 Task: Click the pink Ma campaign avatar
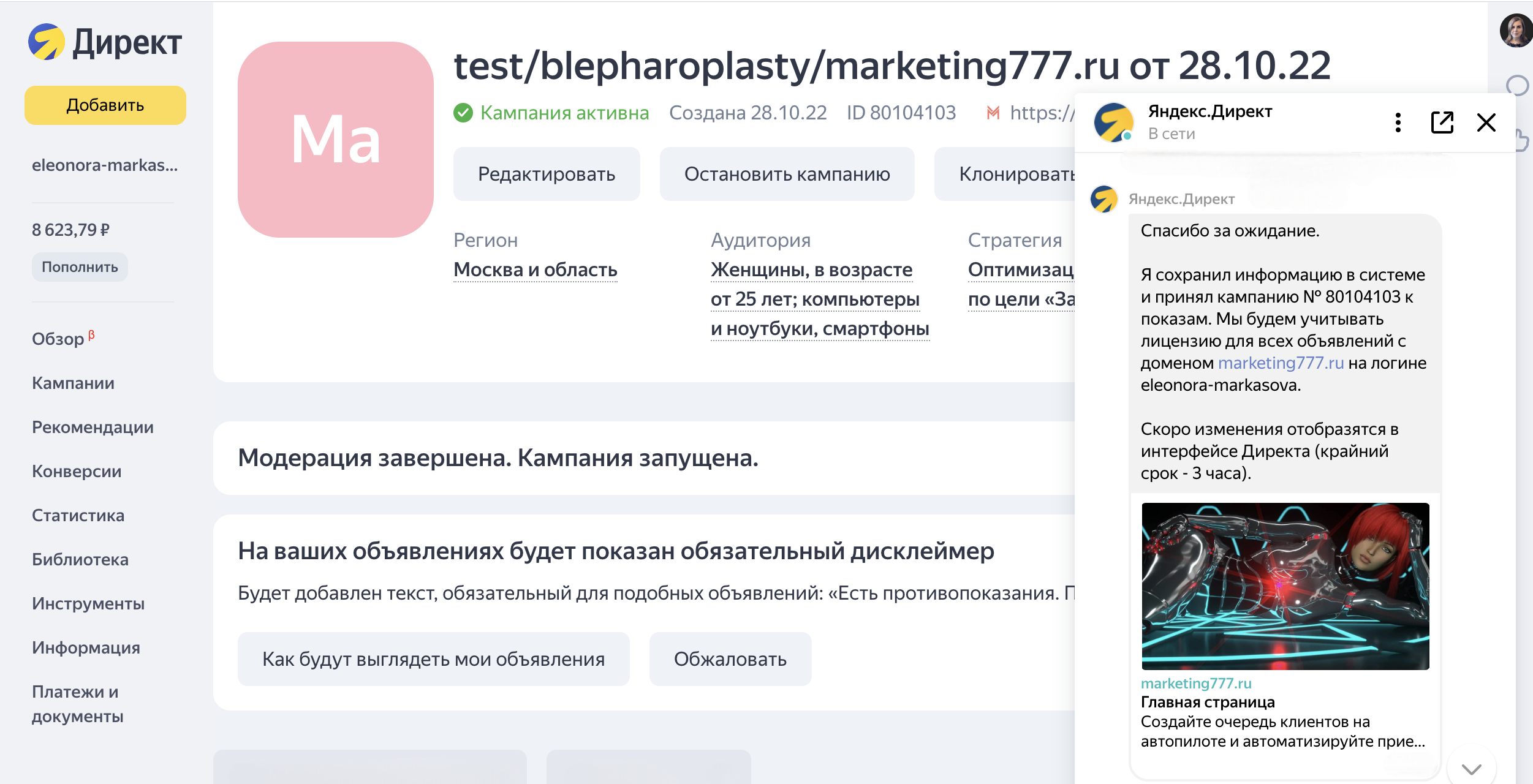(336, 140)
